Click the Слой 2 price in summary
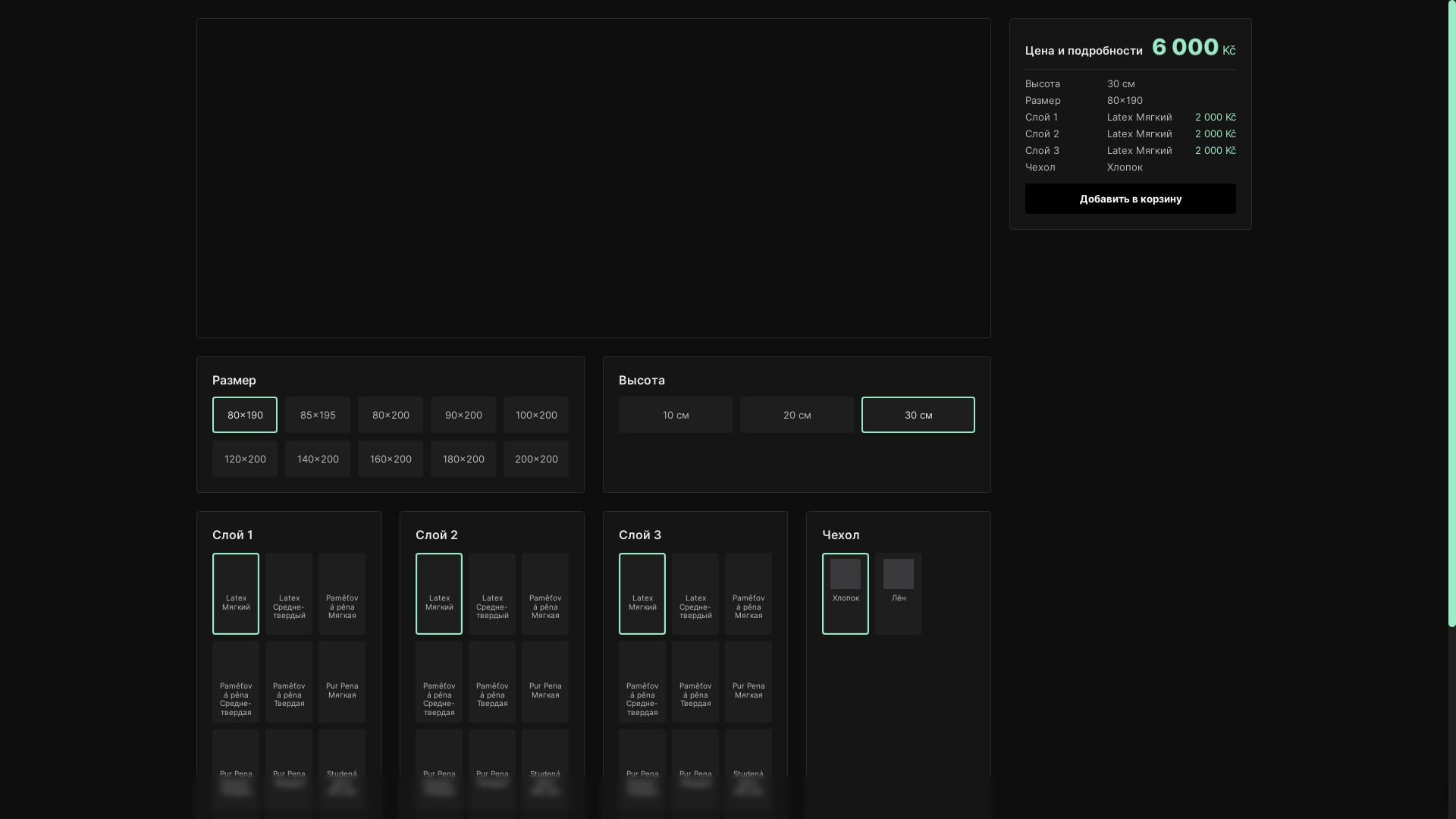This screenshot has height=819, width=1456. (x=1216, y=133)
